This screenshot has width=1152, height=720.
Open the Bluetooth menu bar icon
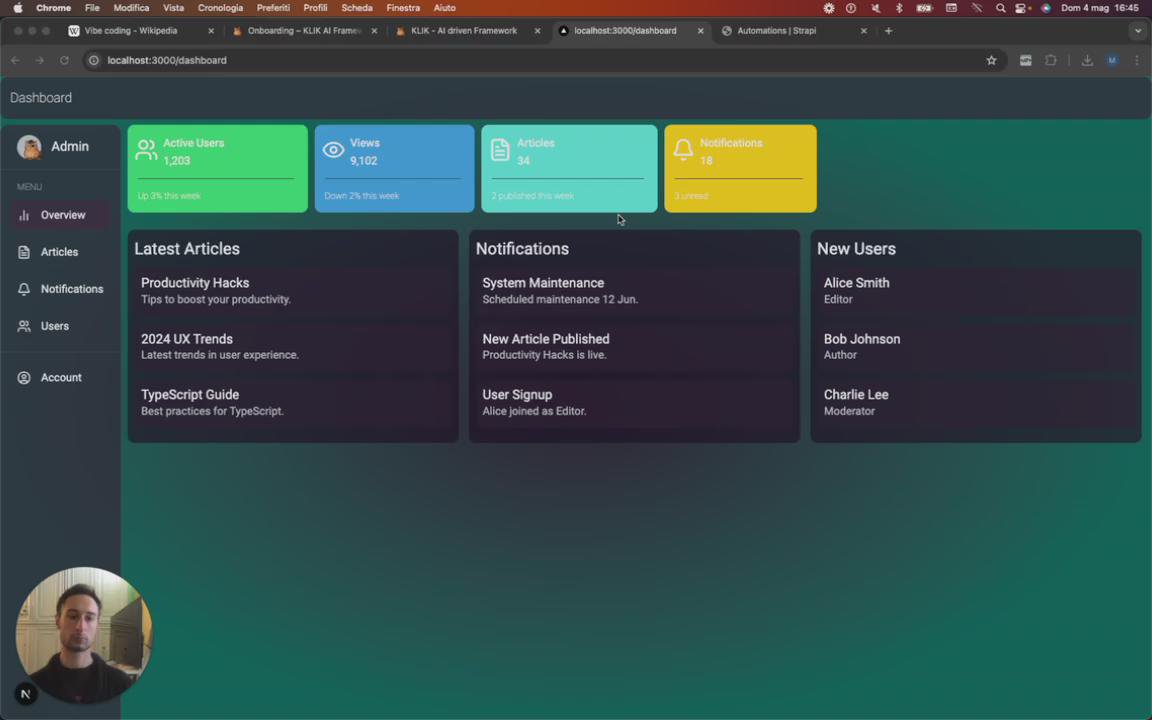click(899, 8)
